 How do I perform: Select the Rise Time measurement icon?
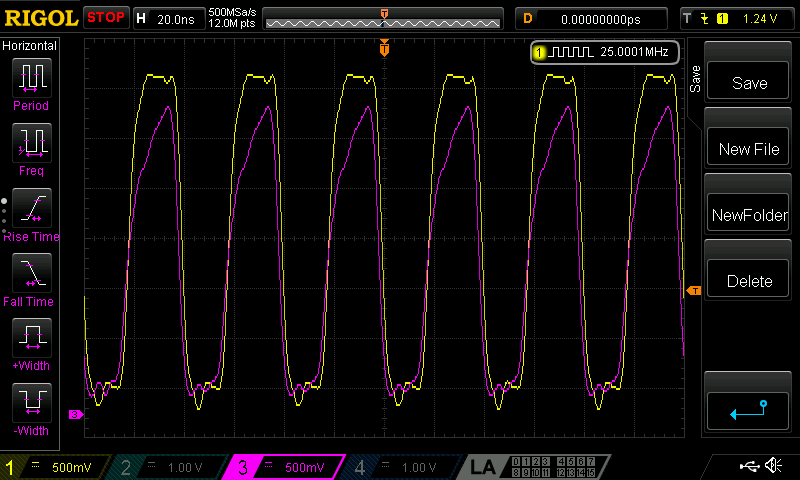[32, 208]
